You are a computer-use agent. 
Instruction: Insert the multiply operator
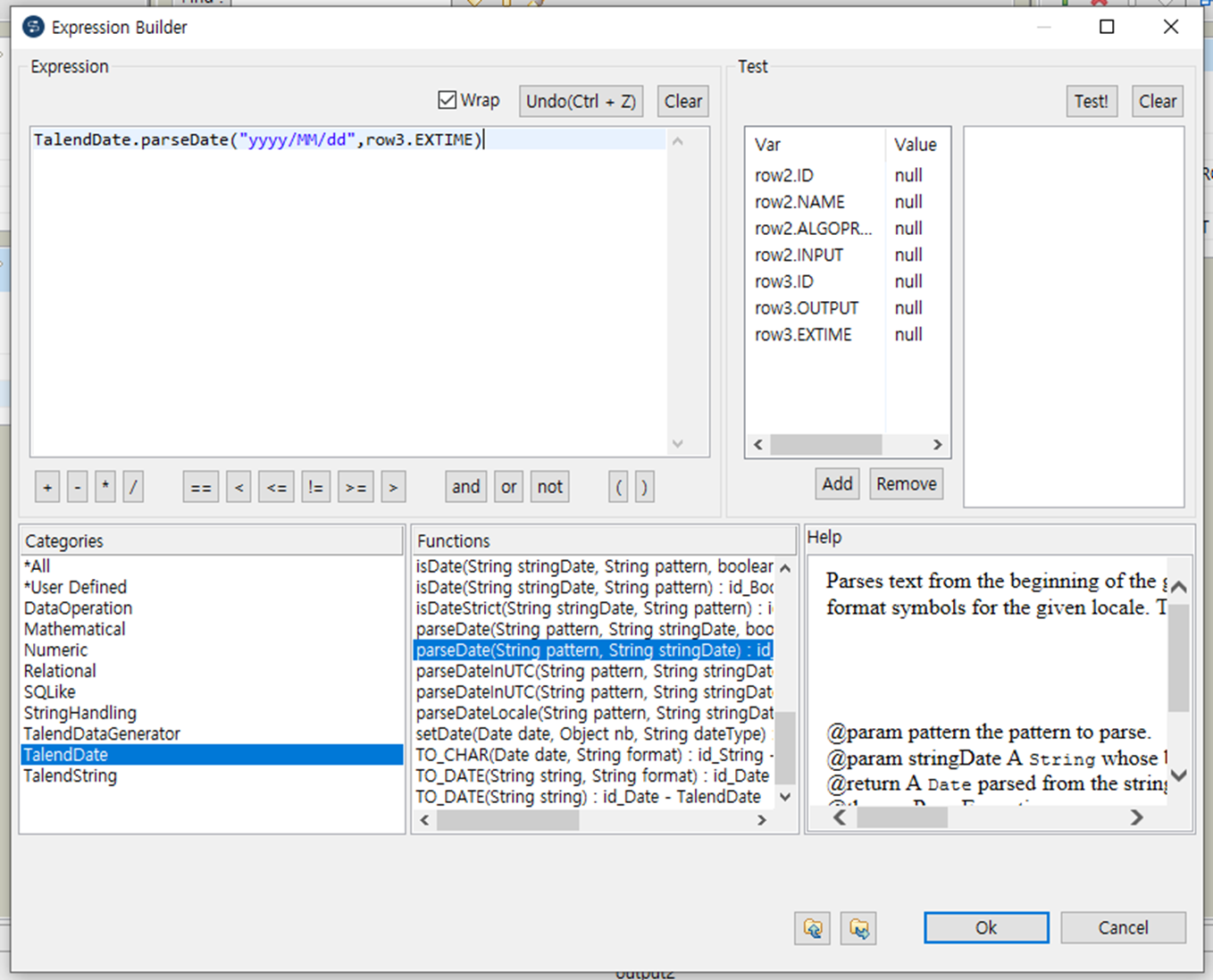pyautogui.click(x=105, y=487)
